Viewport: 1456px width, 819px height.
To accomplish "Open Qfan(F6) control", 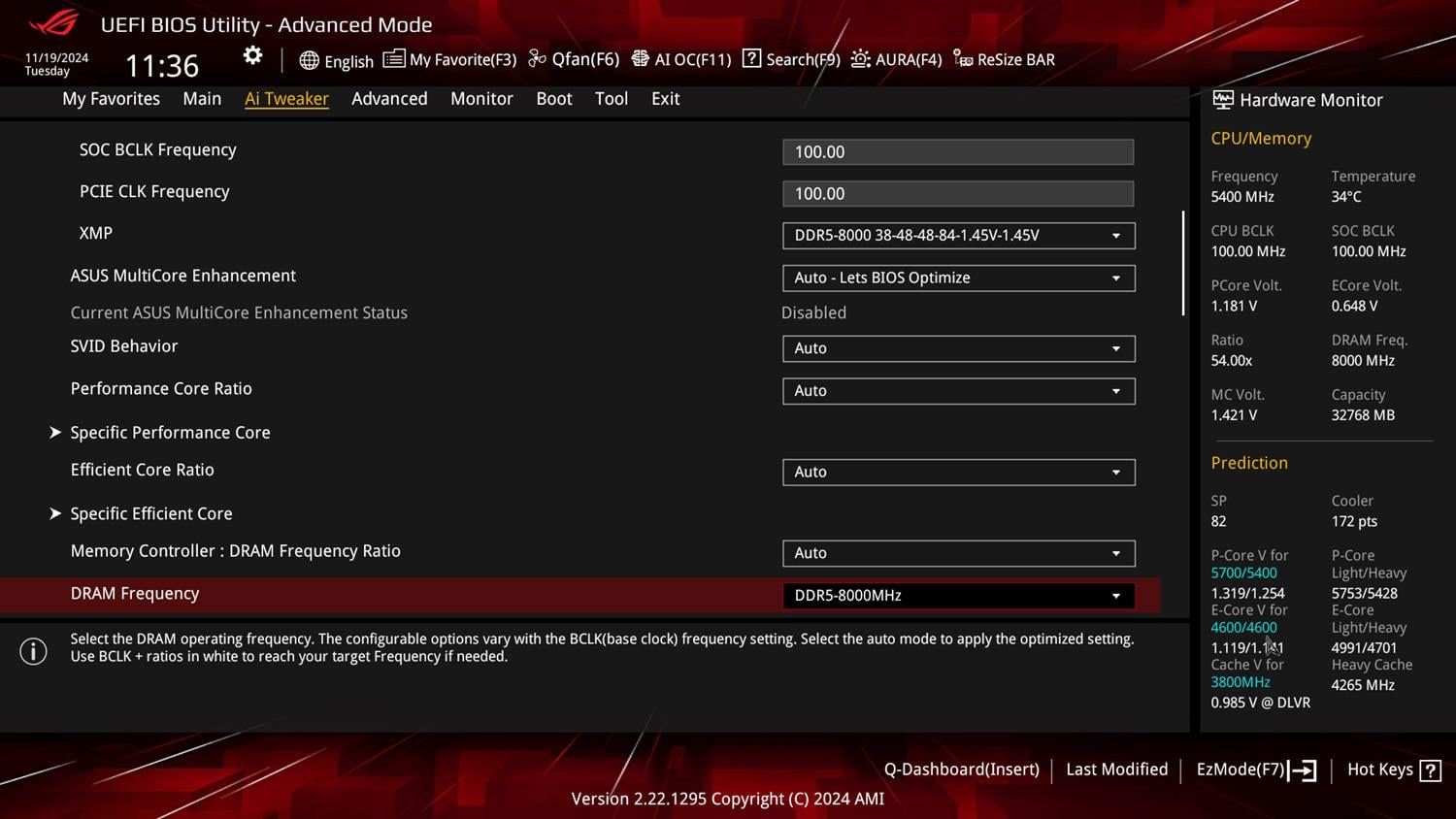I will [585, 59].
